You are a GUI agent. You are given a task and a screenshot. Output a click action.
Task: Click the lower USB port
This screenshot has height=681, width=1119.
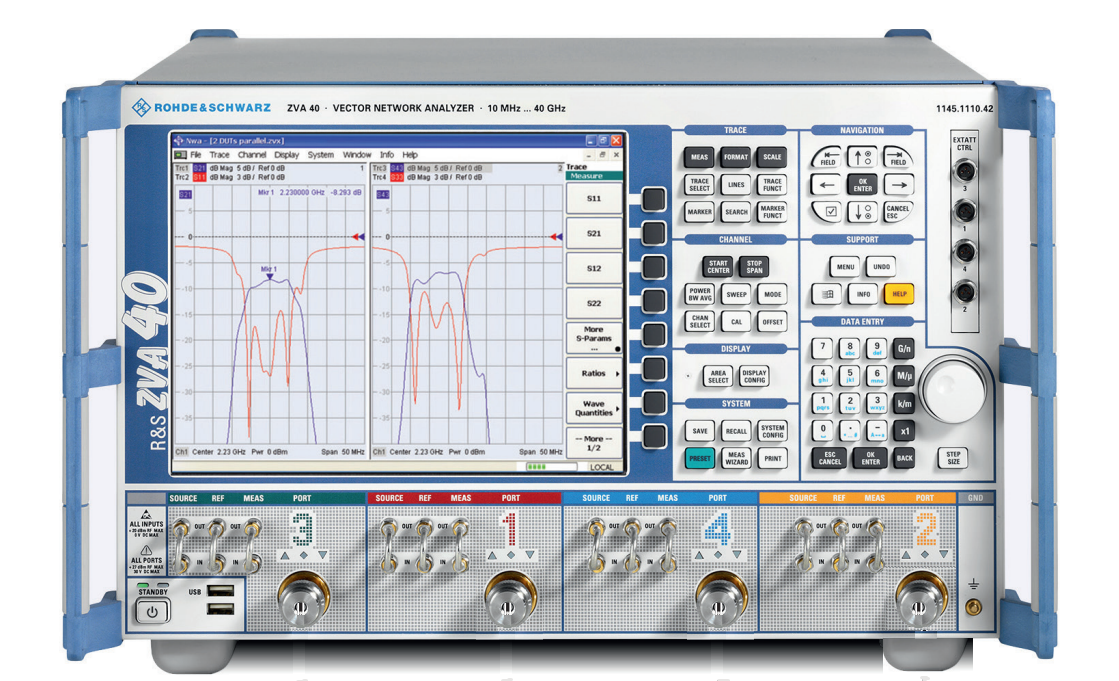(221, 609)
